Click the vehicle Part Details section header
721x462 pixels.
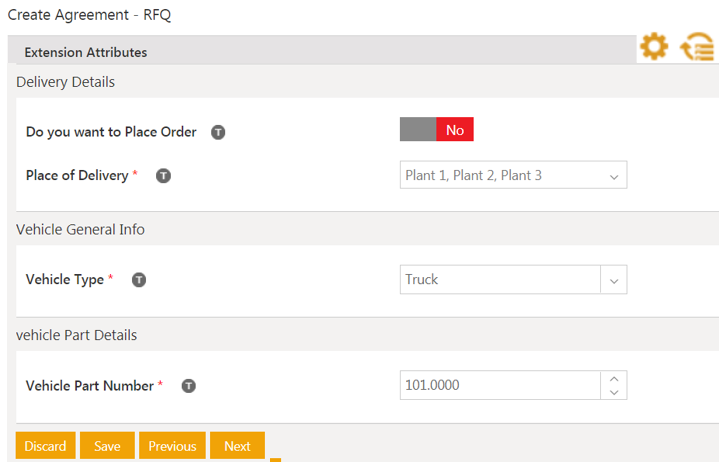click(77, 335)
